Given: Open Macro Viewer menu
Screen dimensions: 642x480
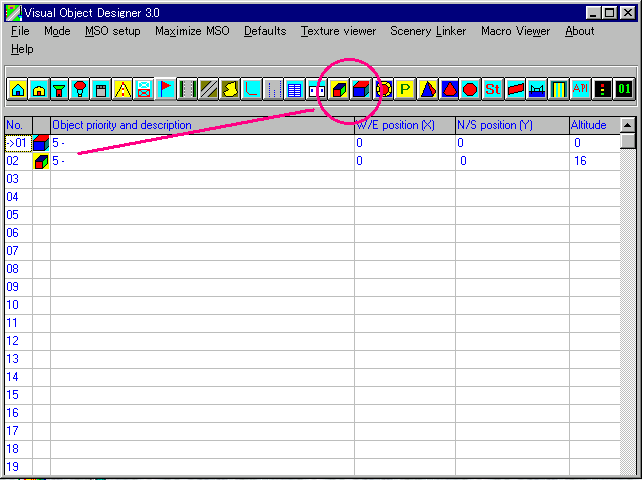Looking at the screenshot, I should tap(515, 31).
